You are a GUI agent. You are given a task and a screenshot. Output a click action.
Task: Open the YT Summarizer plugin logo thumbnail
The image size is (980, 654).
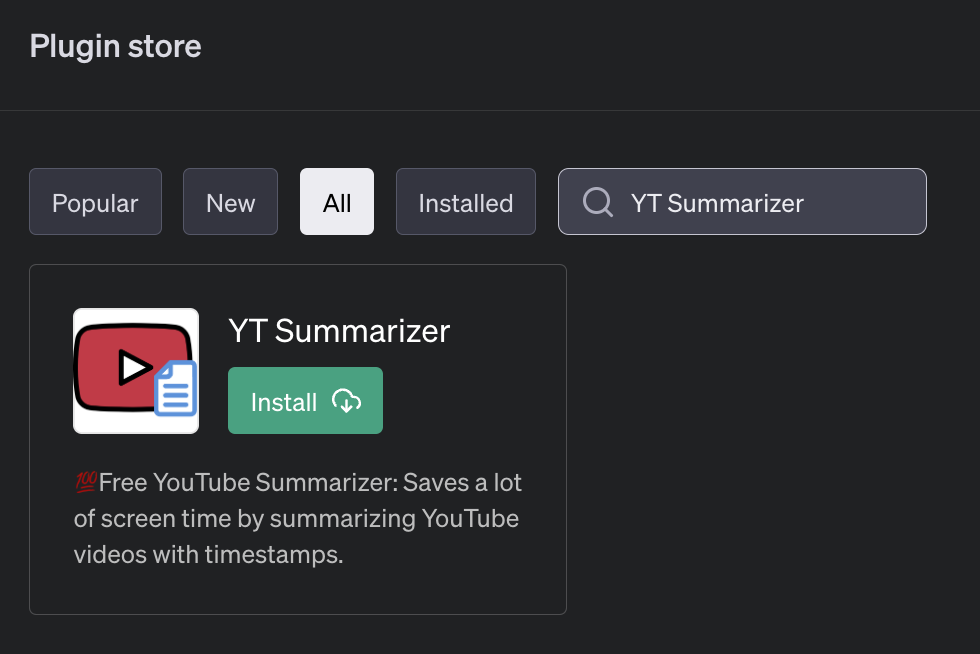(x=136, y=371)
